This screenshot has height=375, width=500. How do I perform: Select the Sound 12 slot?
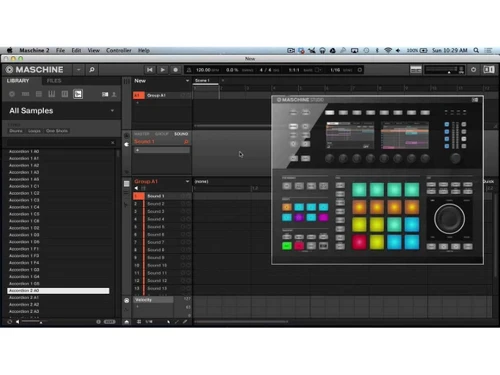coord(162,281)
